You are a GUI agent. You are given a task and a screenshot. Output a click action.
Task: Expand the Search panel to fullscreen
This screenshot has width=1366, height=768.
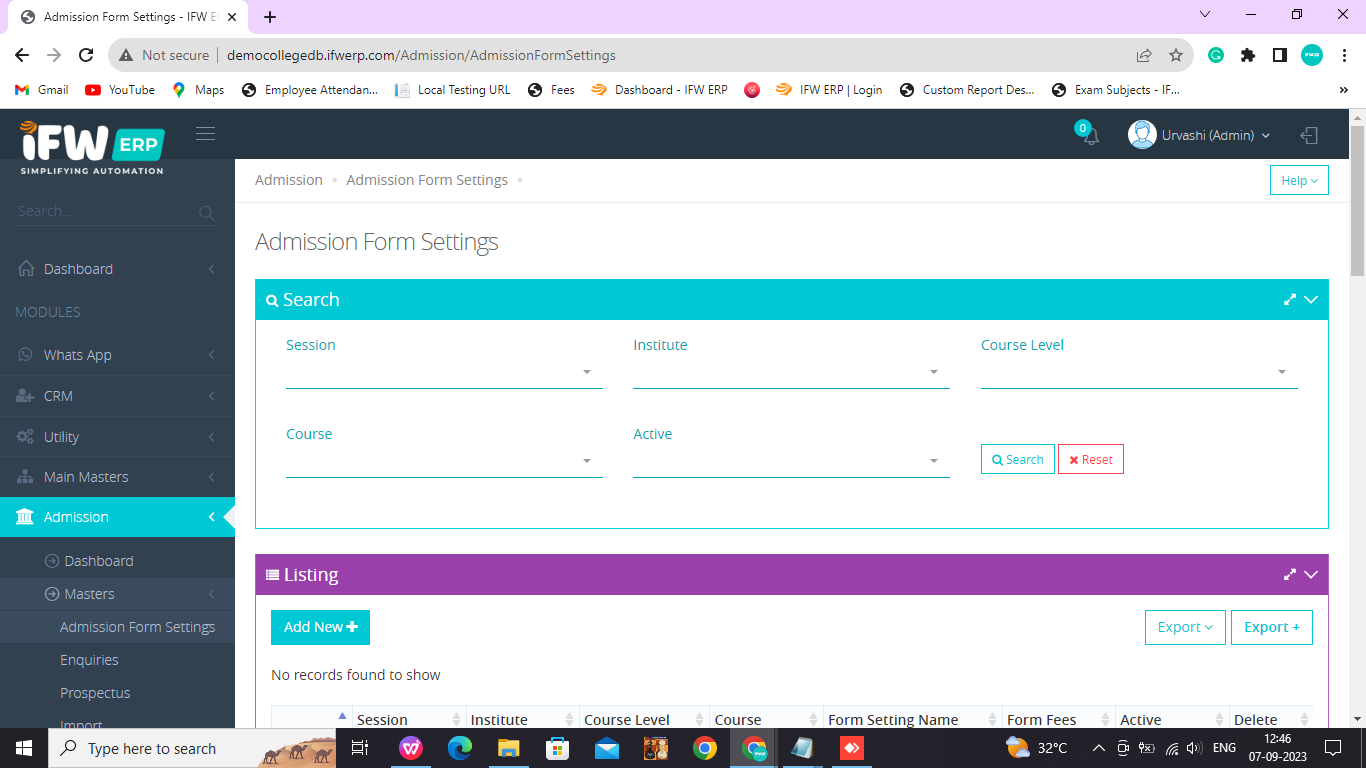[1290, 299]
